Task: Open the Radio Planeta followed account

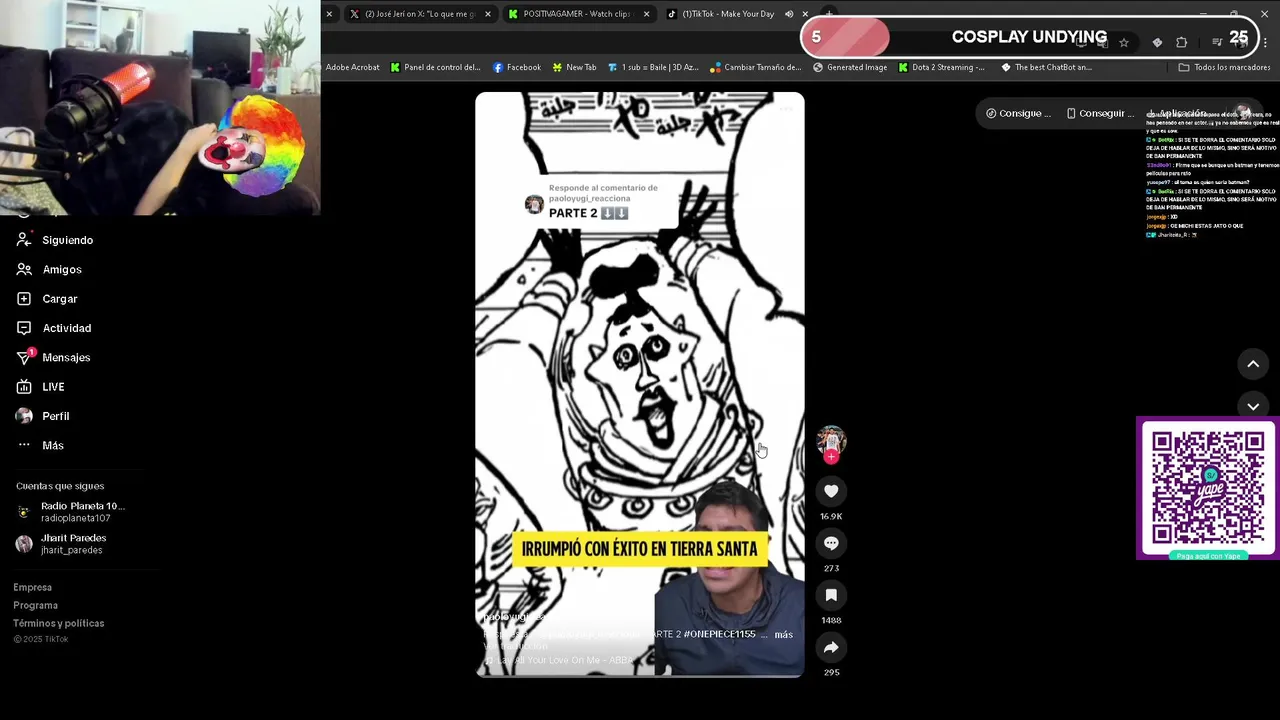Action: point(80,512)
